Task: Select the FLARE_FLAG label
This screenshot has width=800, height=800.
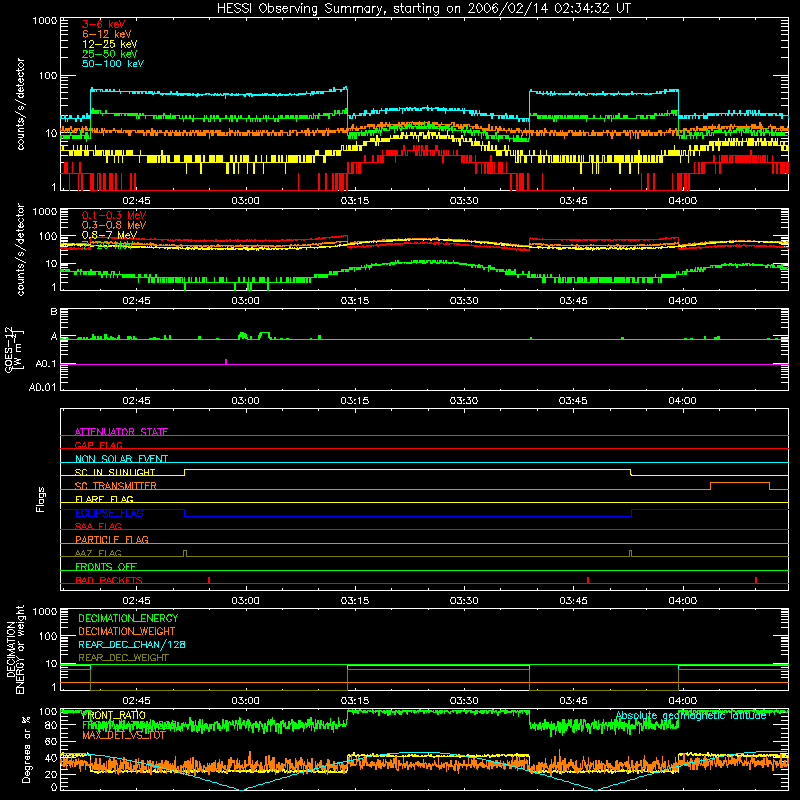Action: point(104,499)
